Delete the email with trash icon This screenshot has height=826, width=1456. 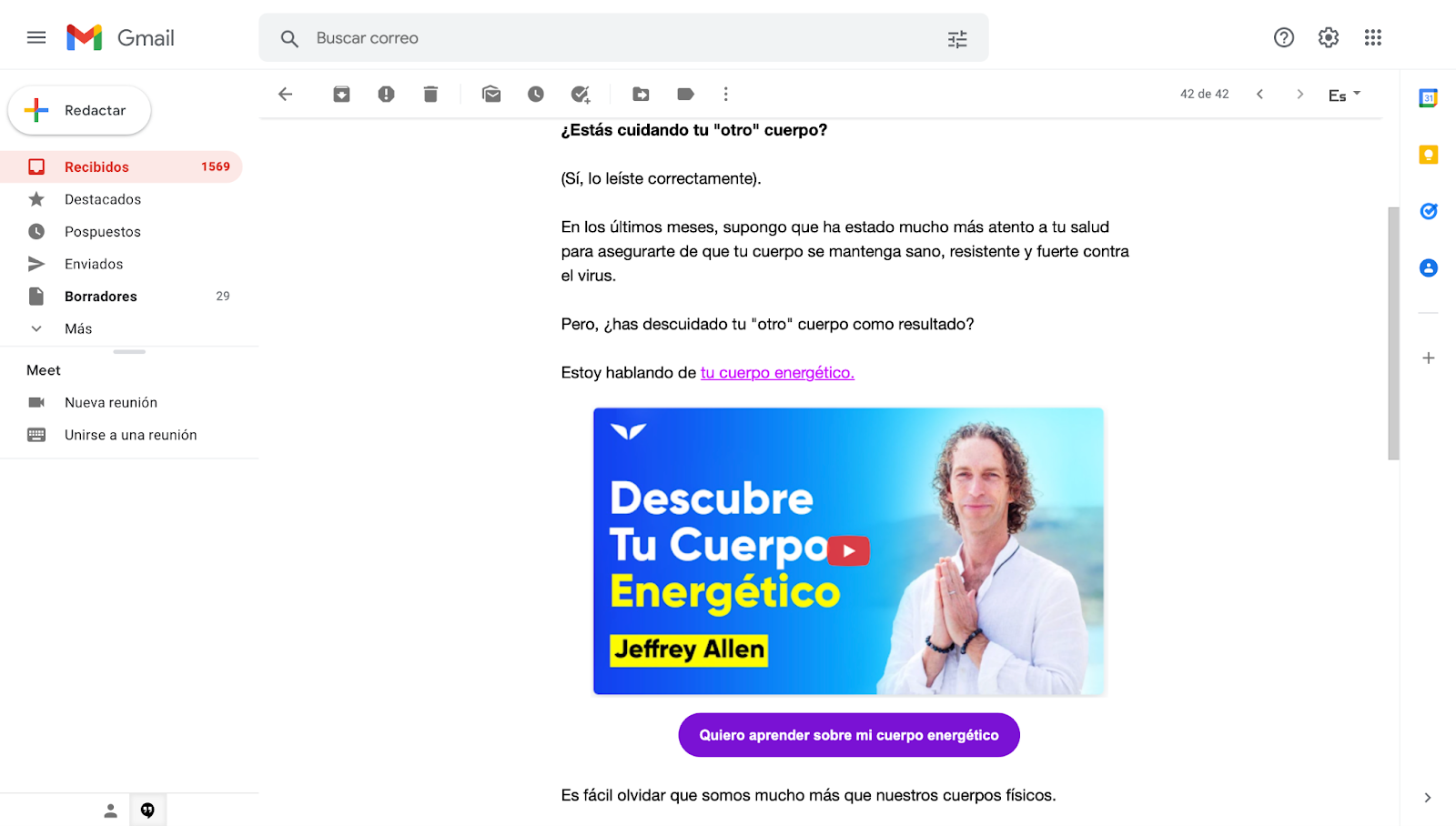pyautogui.click(x=430, y=94)
